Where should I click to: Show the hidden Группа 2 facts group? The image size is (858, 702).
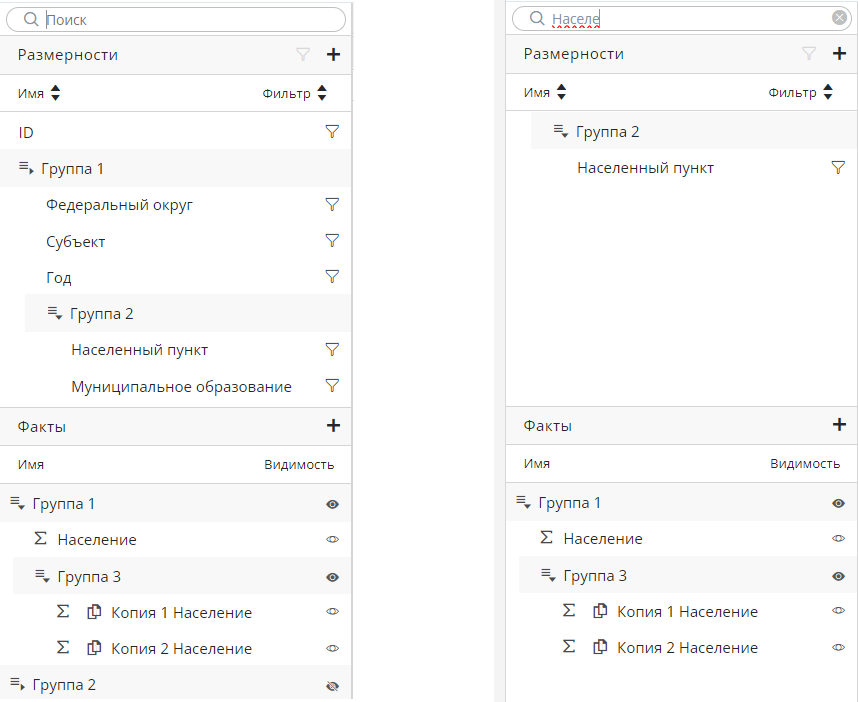click(x=333, y=685)
